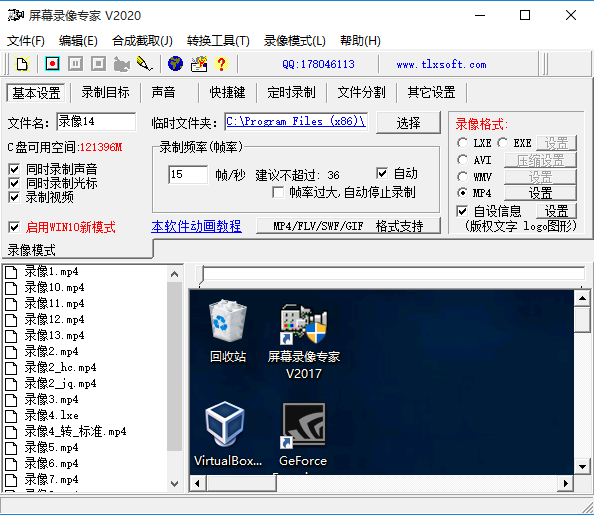Select 录像2_hc.mp4 in file list
594x515 pixels.
click(x=60, y=368)
